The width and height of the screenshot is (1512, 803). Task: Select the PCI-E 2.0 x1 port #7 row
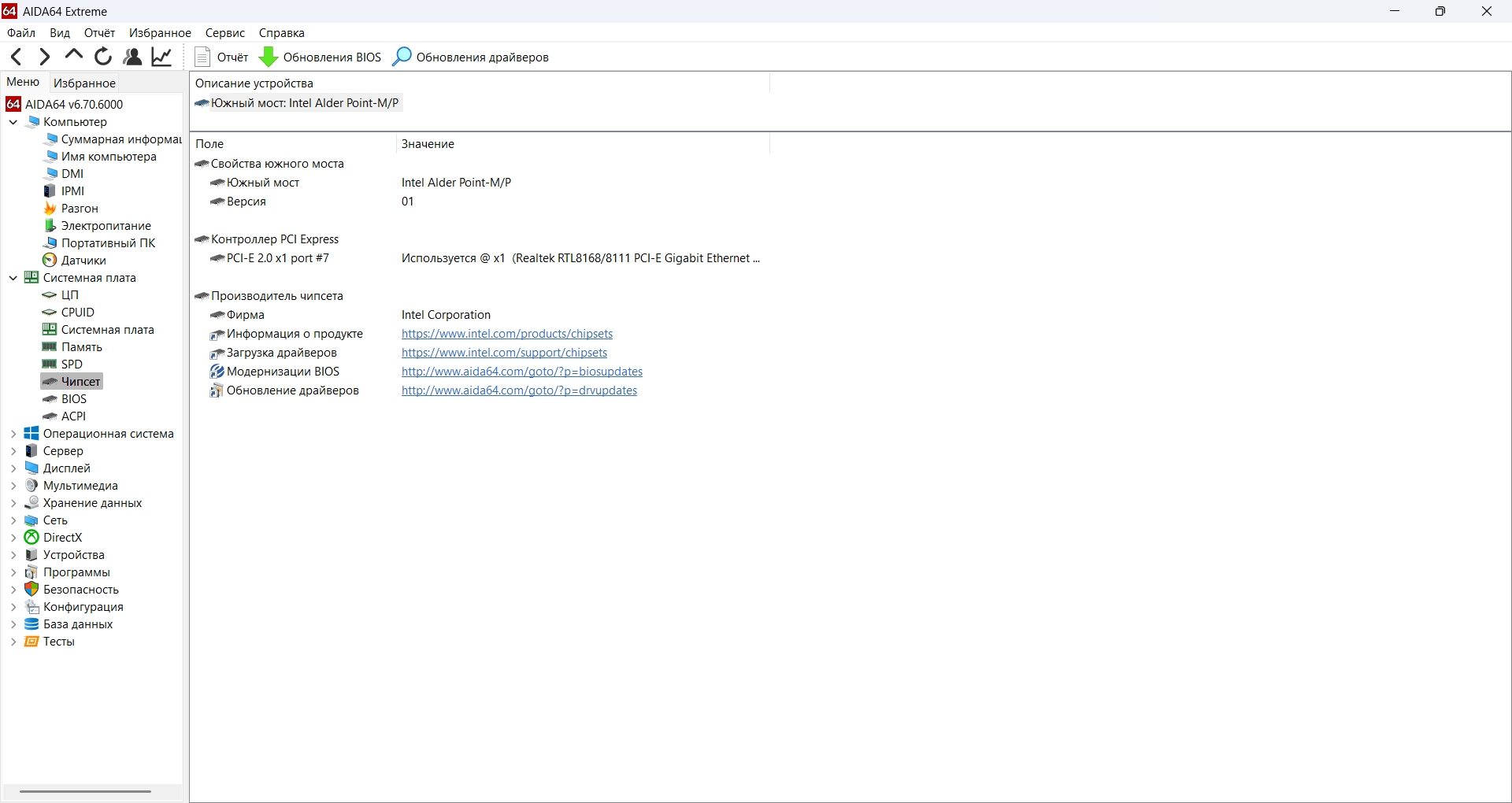coord(480,258)
